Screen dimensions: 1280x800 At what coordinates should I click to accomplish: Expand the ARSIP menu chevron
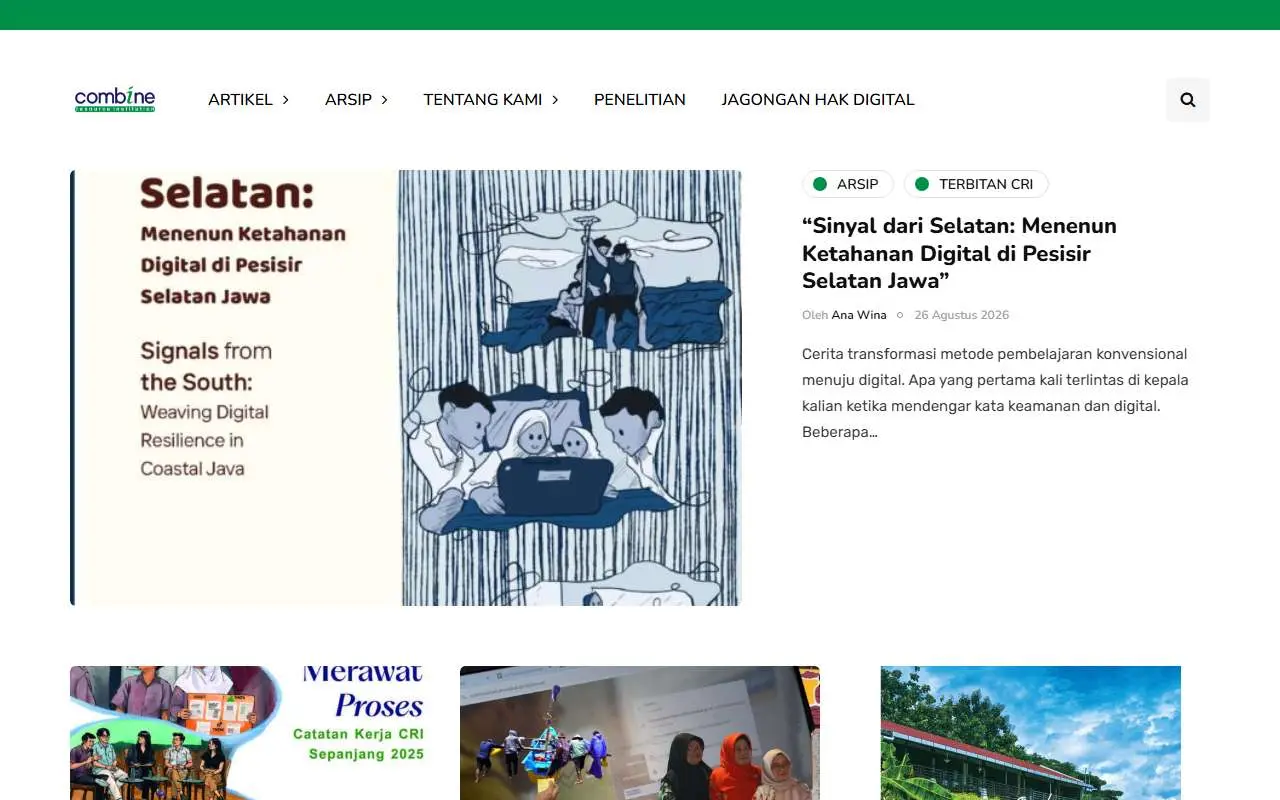(384, 100)
